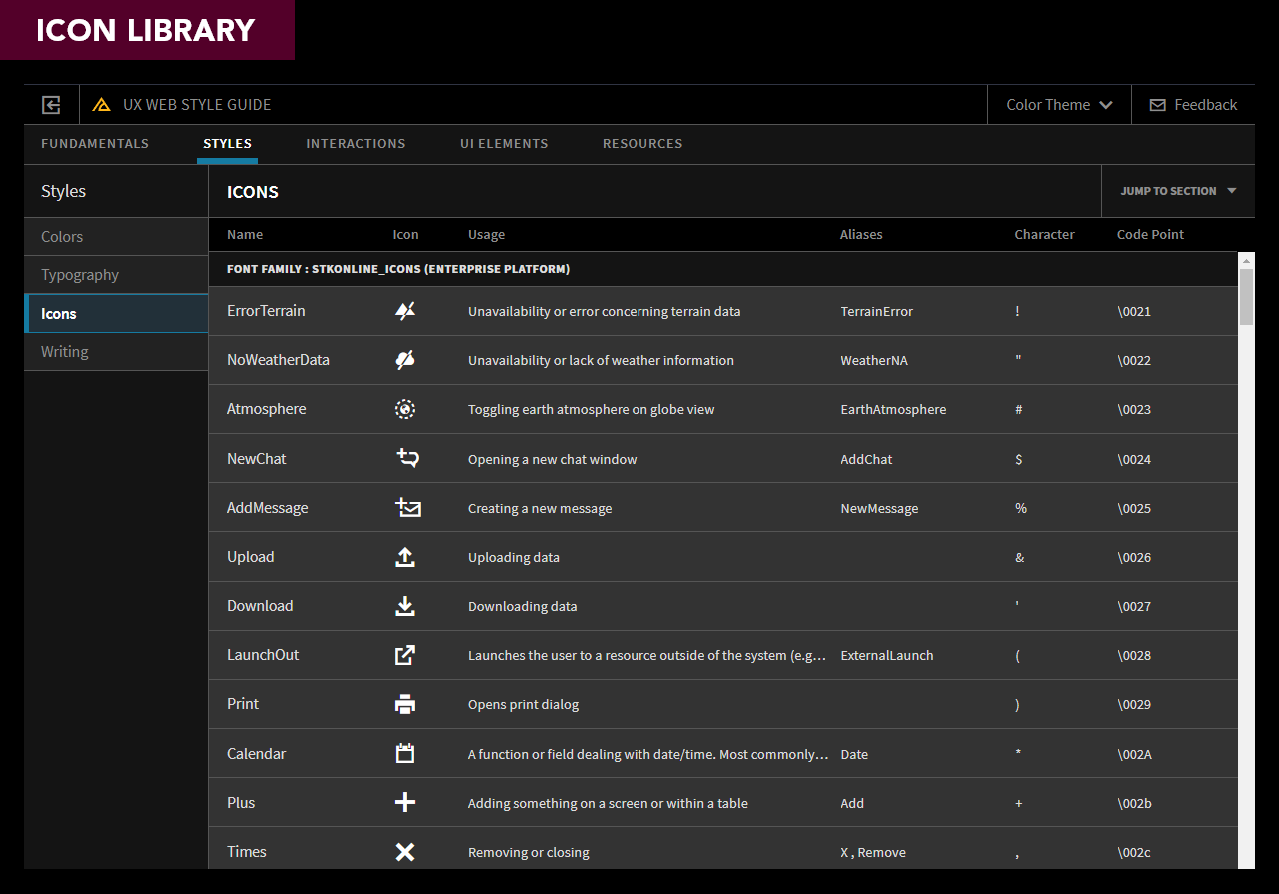Select the Styles tab

(x=227, y=144)
